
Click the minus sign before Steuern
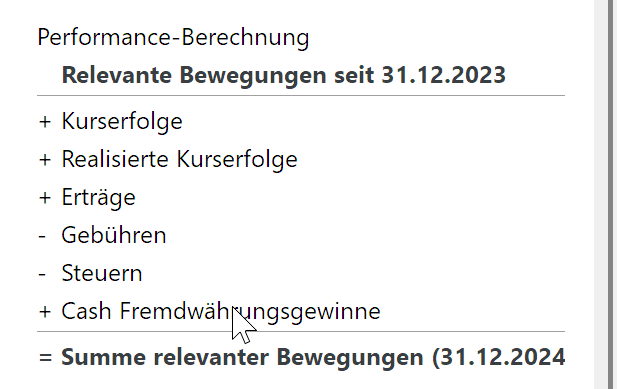click(42, 275)
